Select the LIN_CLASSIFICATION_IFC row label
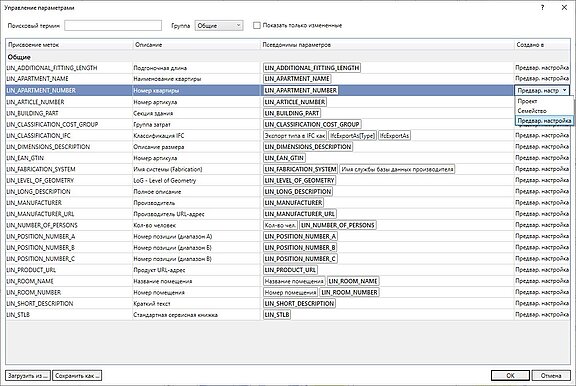 click(38, 136)
